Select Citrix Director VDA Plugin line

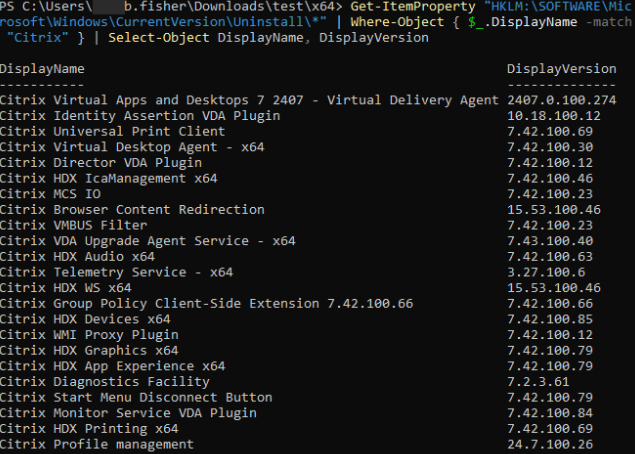point(100,162)
